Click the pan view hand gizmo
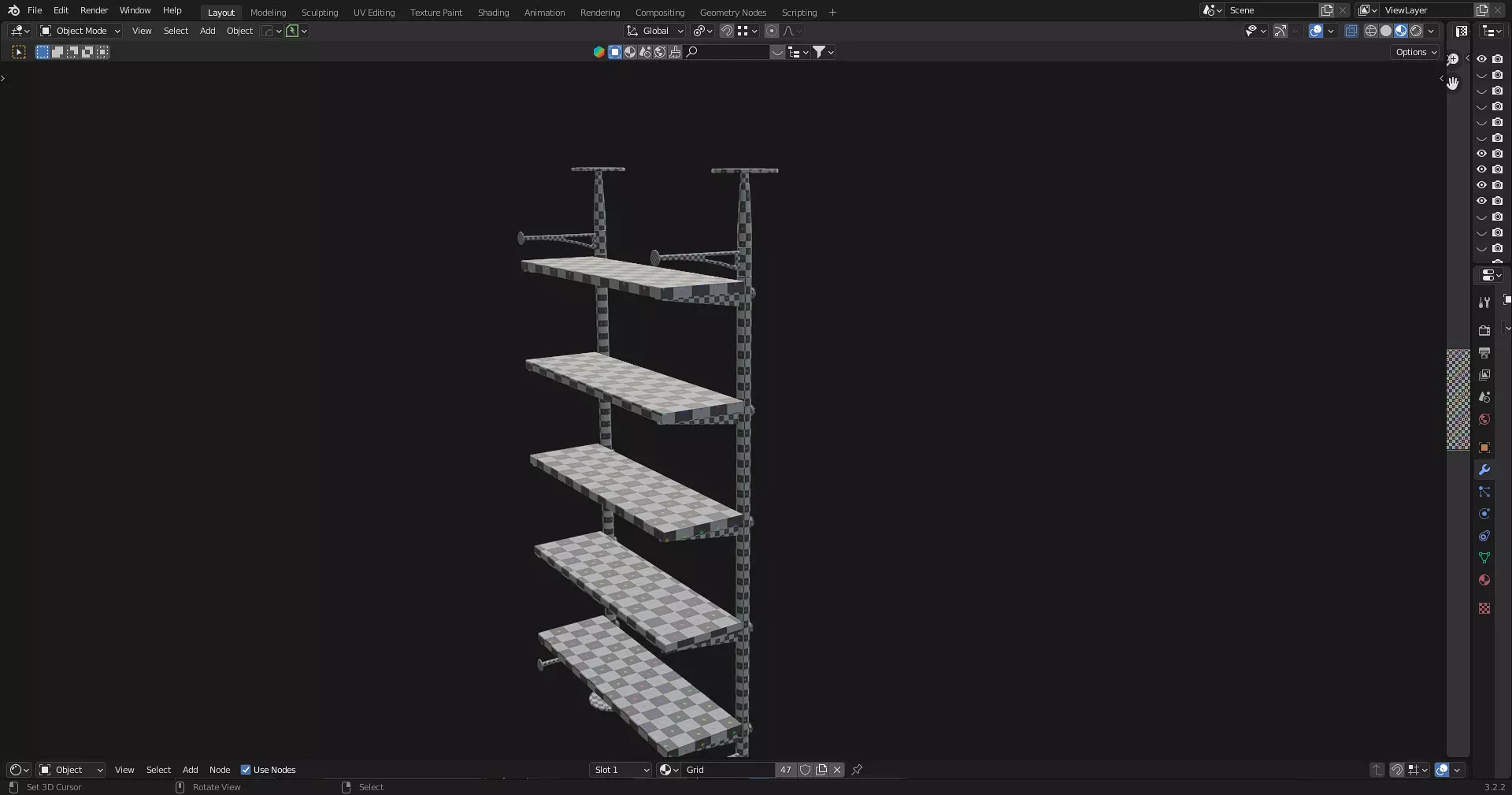 [x=1453, y=83]
